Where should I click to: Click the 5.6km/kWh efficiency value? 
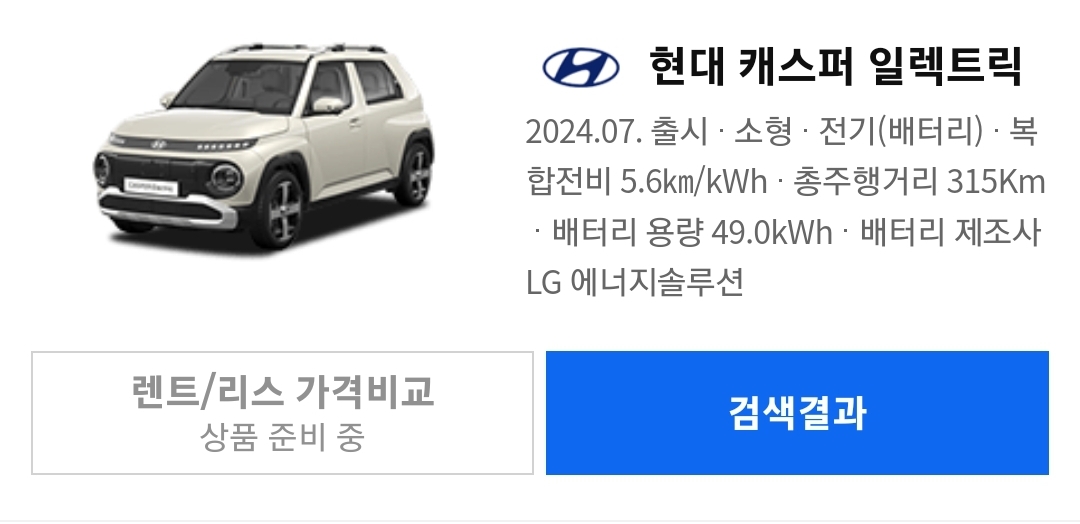pos(694,182)
